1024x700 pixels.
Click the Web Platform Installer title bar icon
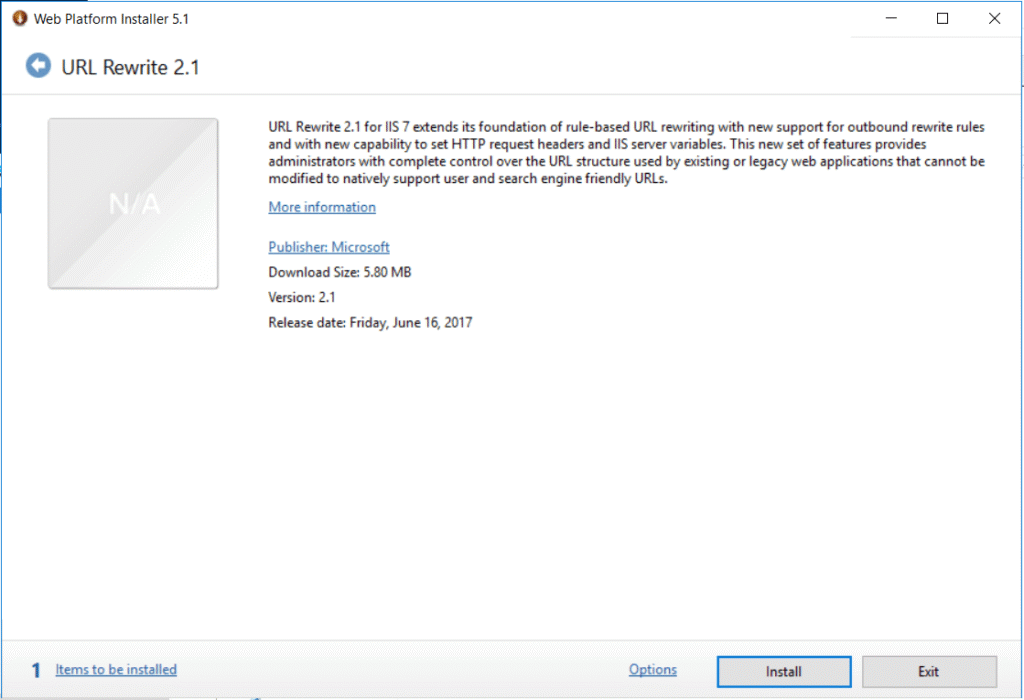pyautogui.click(x=19, y=18)
